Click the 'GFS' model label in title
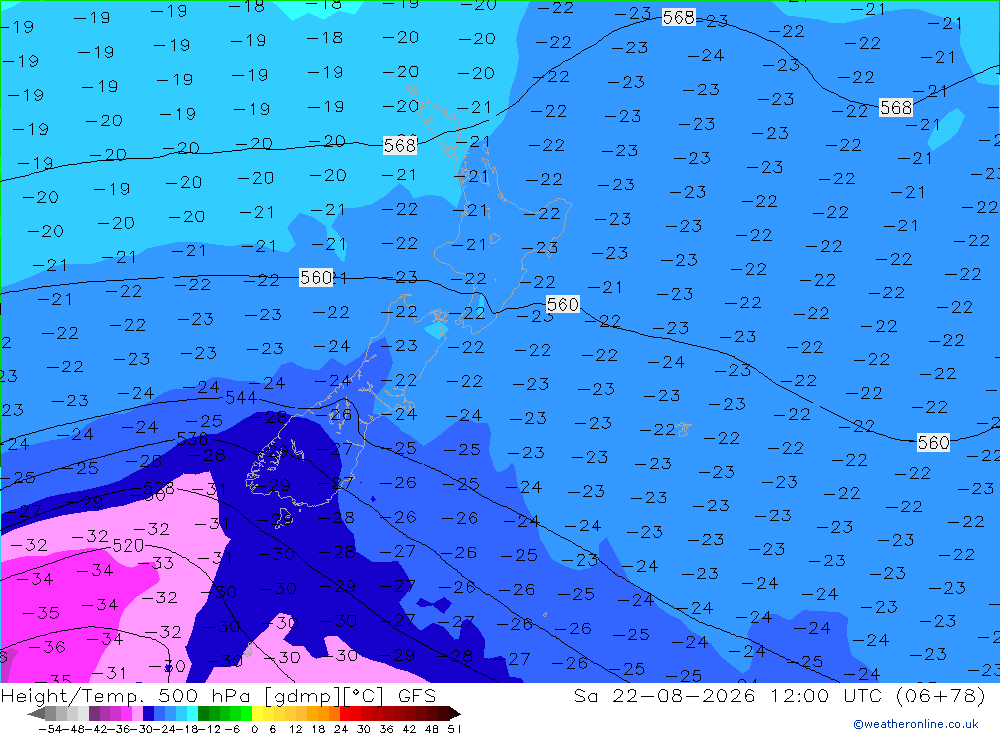This screenshot has height=733, width=1000. coord(417,695)
